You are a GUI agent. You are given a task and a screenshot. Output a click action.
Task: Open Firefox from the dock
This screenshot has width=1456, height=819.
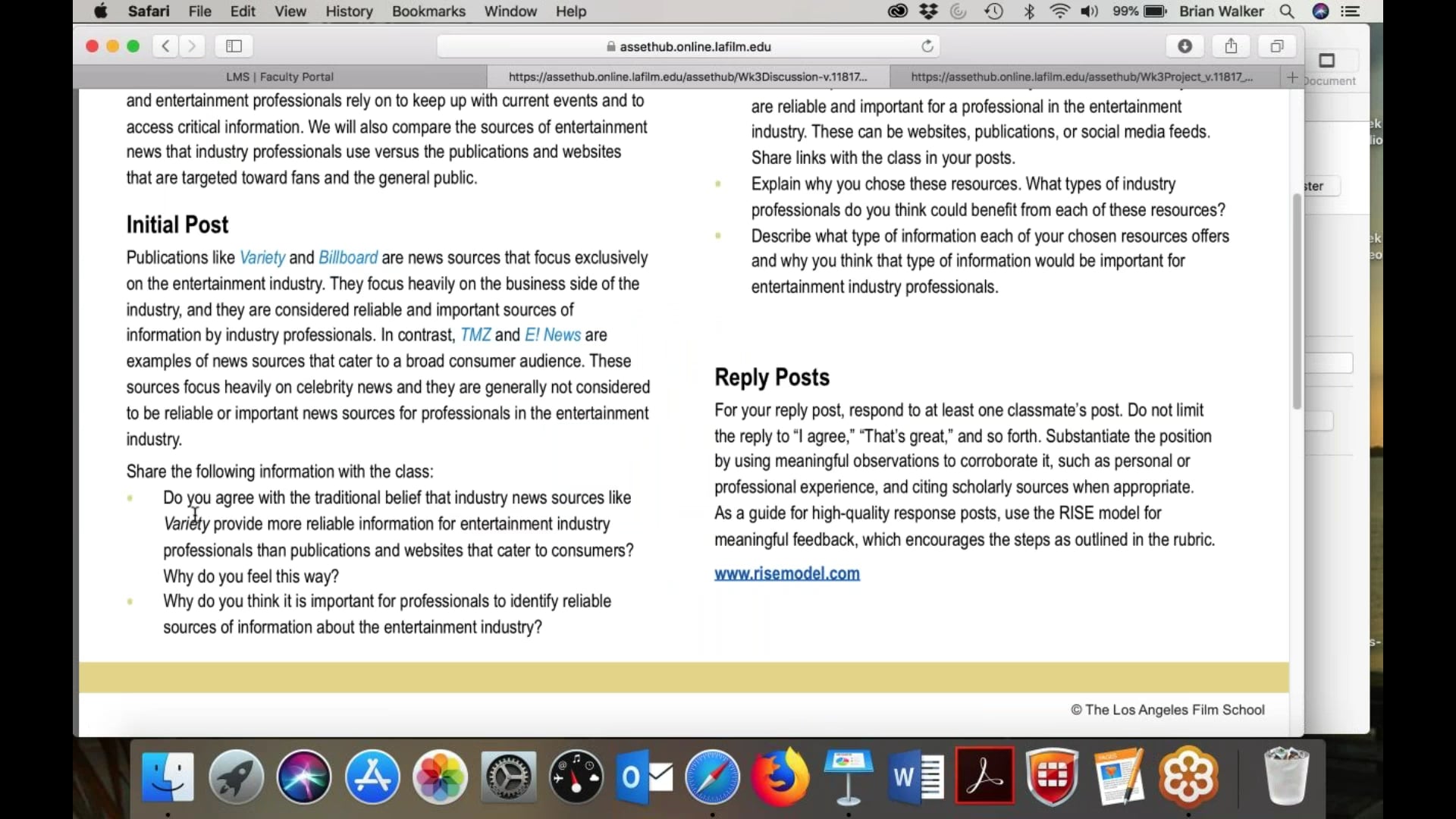point(780,777)
